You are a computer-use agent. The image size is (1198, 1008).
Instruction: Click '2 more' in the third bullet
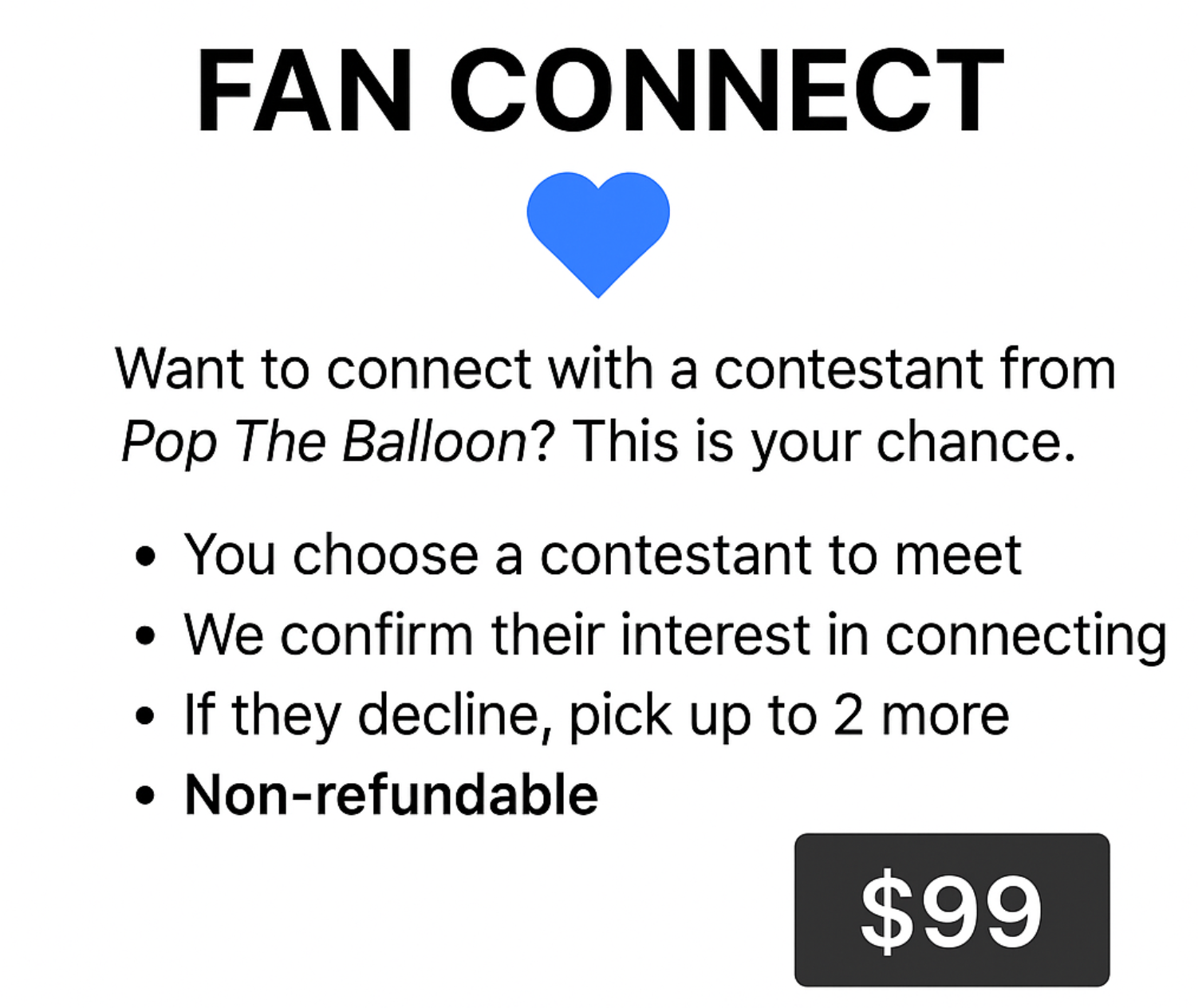[921, 715]
